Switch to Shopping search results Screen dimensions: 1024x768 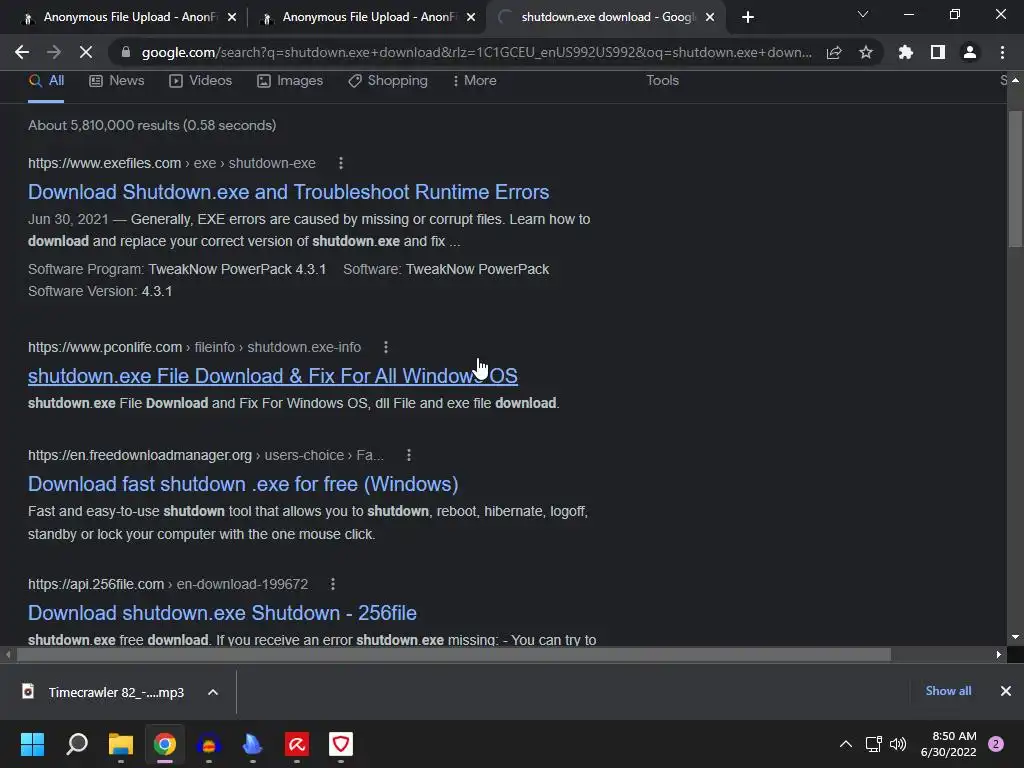(x=388, y=81)
